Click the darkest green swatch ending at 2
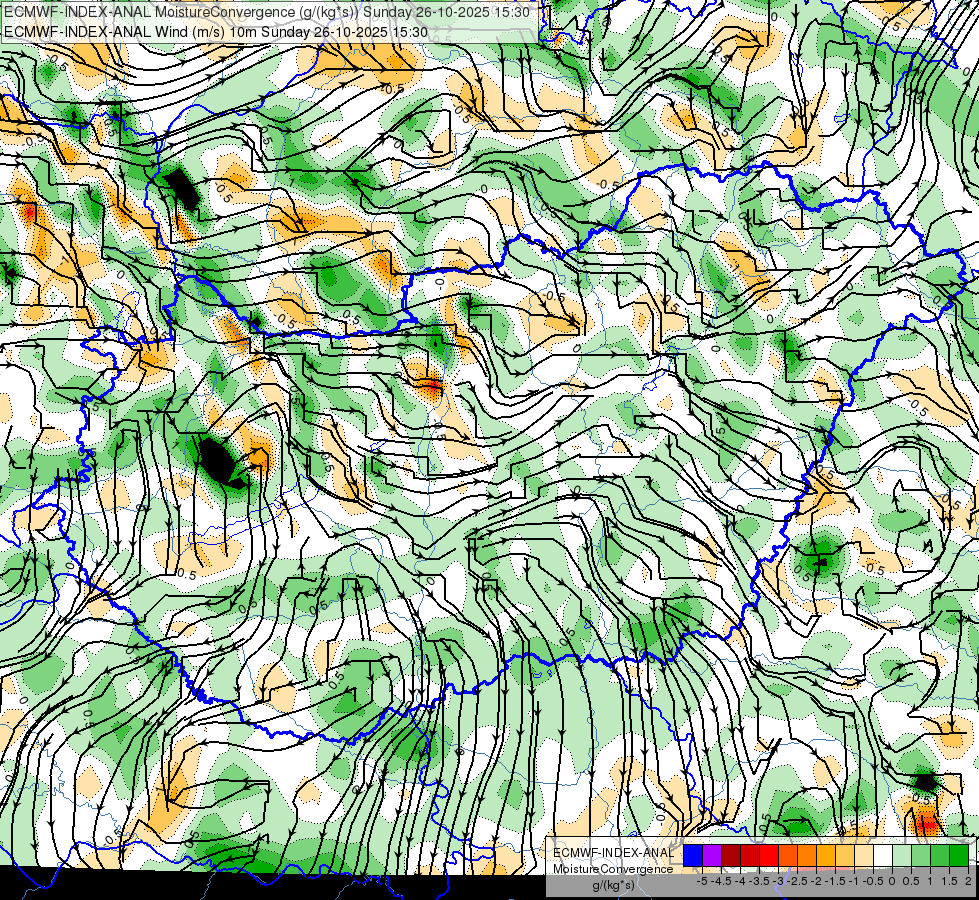Screen dimensions: 979x900 959,856
